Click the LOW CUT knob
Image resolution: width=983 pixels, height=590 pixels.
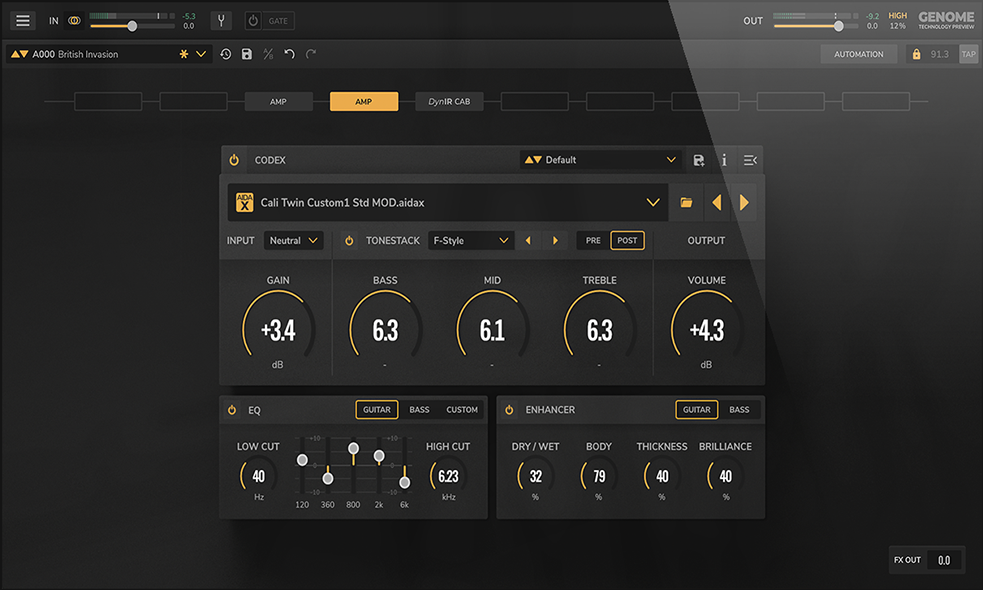pos(258,477)
